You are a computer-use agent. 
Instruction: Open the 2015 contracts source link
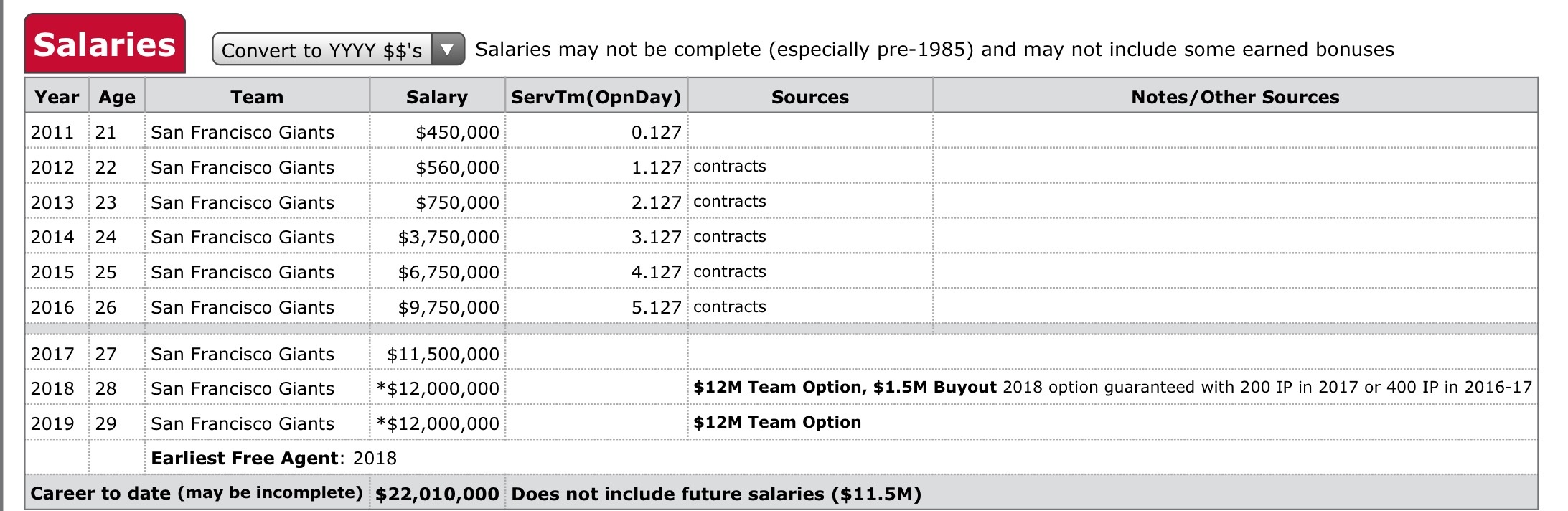[x=730, y=272]
